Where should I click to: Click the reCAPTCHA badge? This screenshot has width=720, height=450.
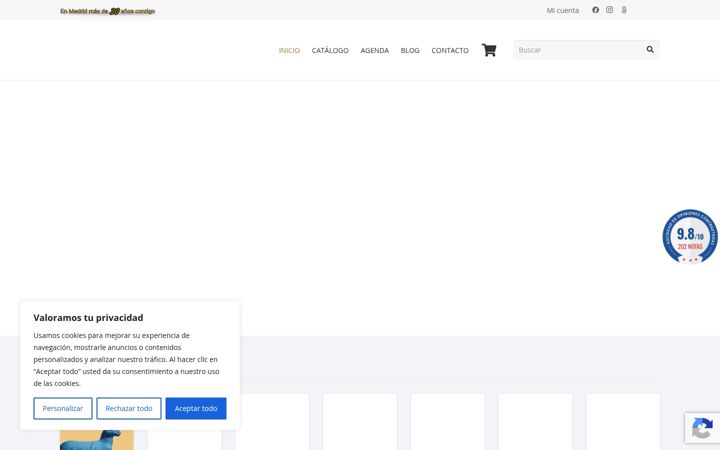702,428
